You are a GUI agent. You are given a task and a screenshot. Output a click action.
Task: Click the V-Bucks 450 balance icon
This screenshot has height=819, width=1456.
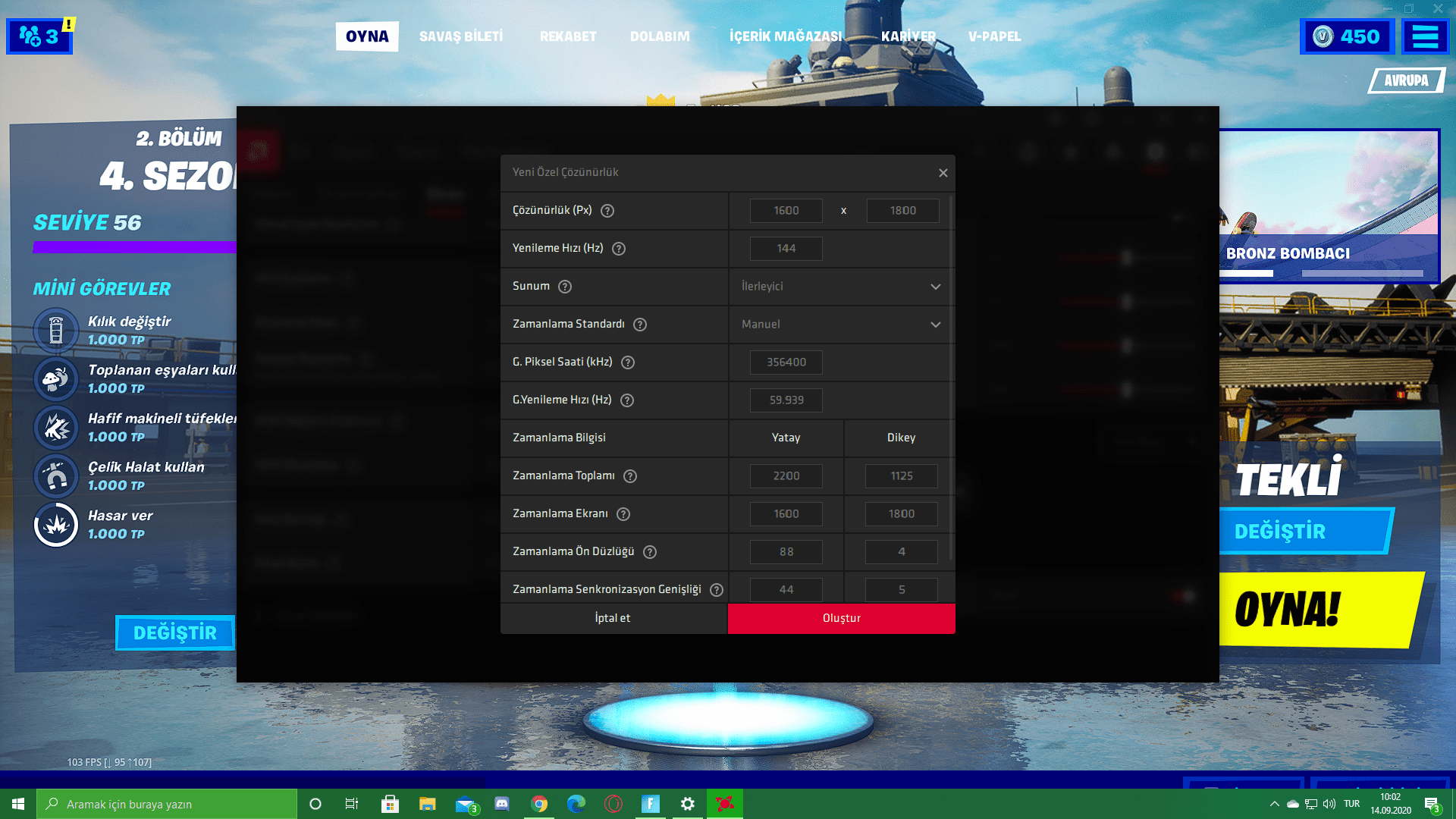tap(1347, 36)
